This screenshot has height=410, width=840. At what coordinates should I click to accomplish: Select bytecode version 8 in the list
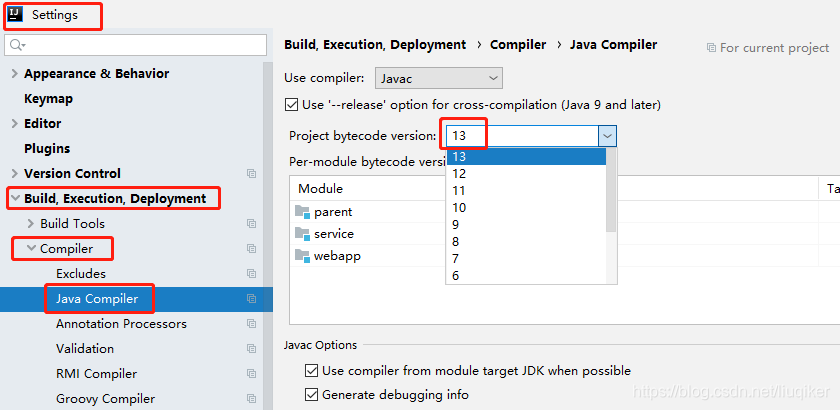[526, 242]
